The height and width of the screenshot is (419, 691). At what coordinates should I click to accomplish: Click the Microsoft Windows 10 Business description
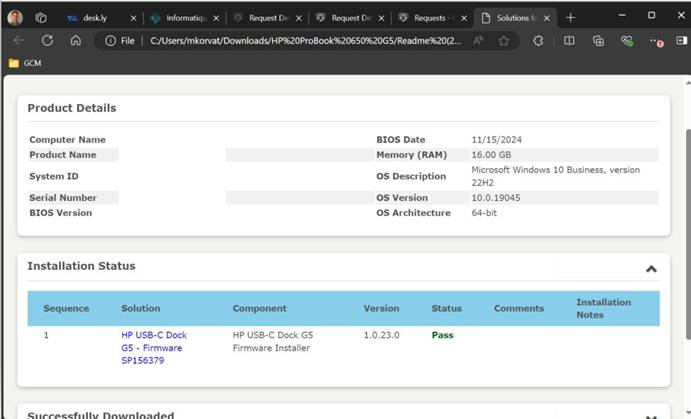pos(555,176)
